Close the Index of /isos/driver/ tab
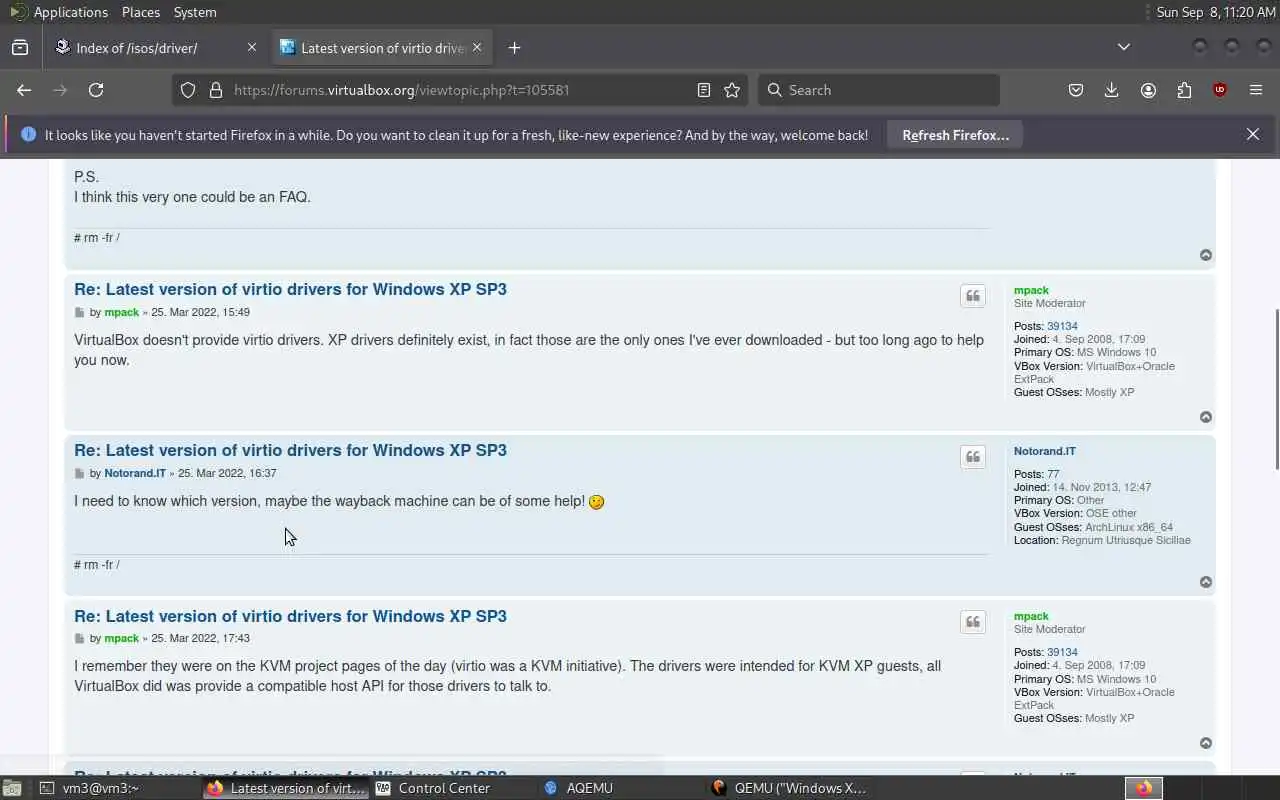 252,47
